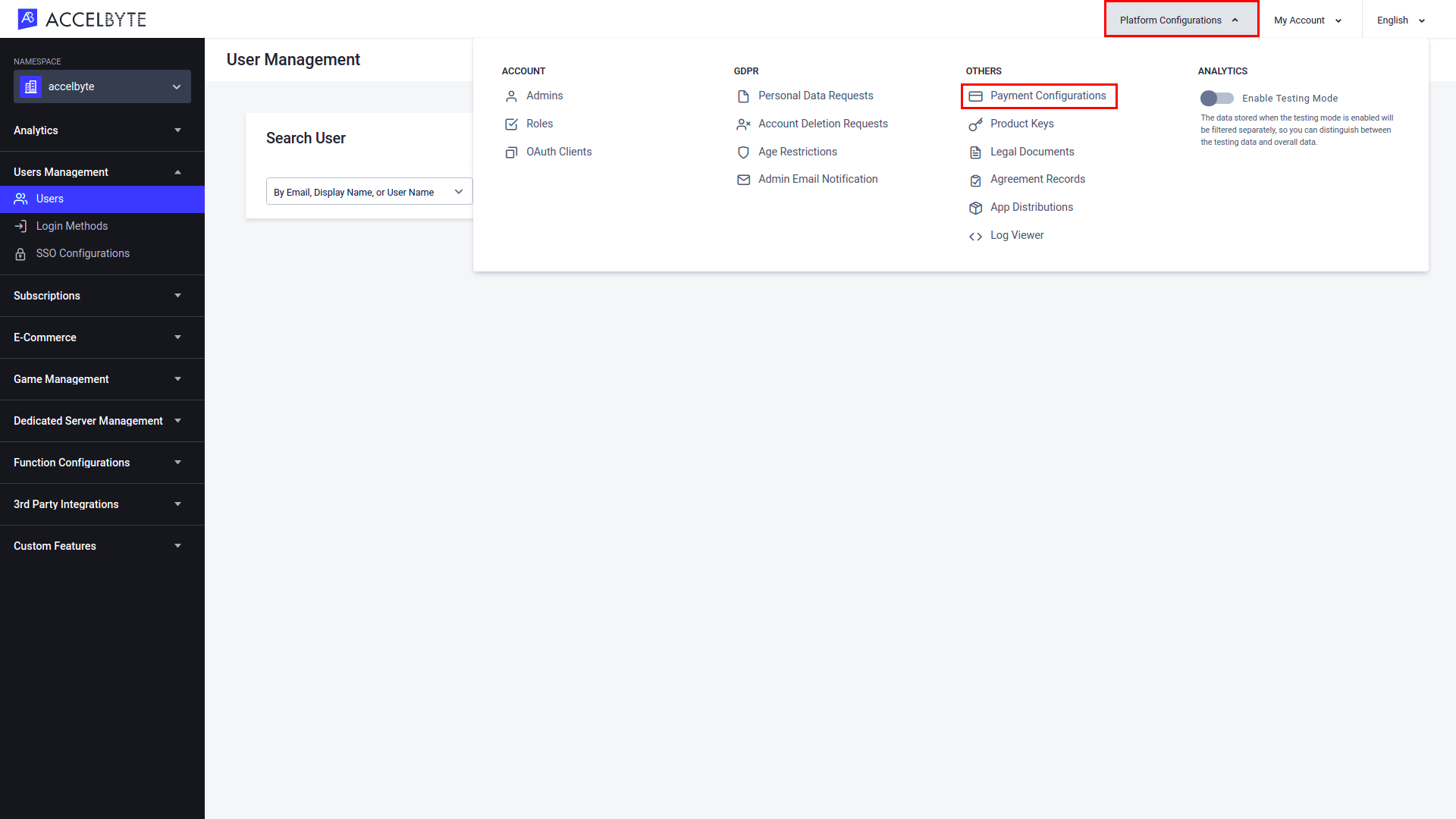Click the Agreement Records icon

click(x=976, y=179)
